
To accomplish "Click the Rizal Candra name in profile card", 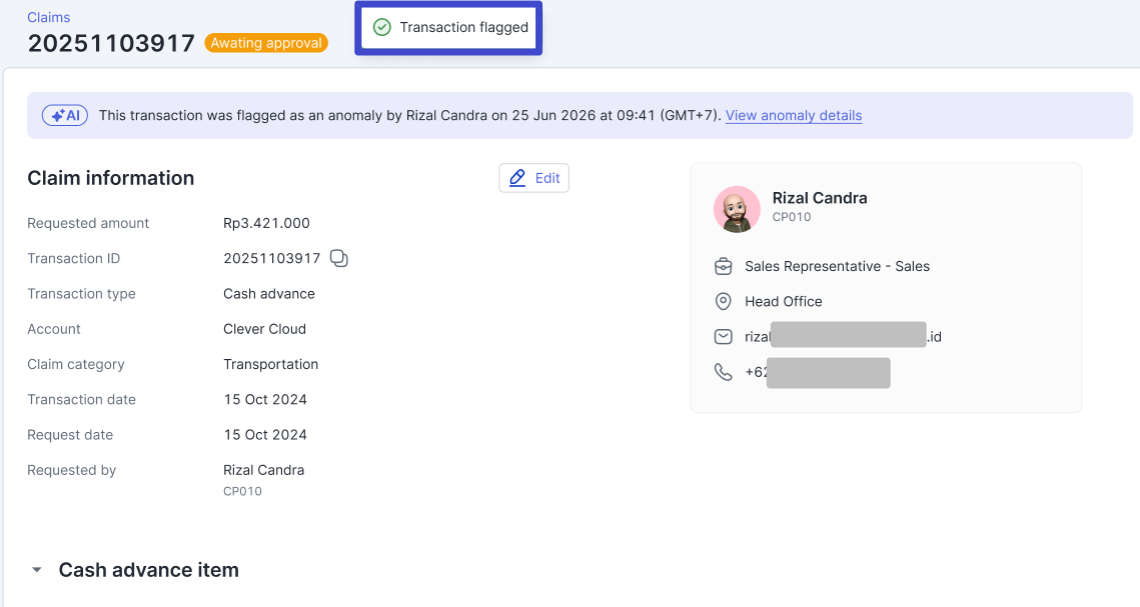I will click(819, 198).
